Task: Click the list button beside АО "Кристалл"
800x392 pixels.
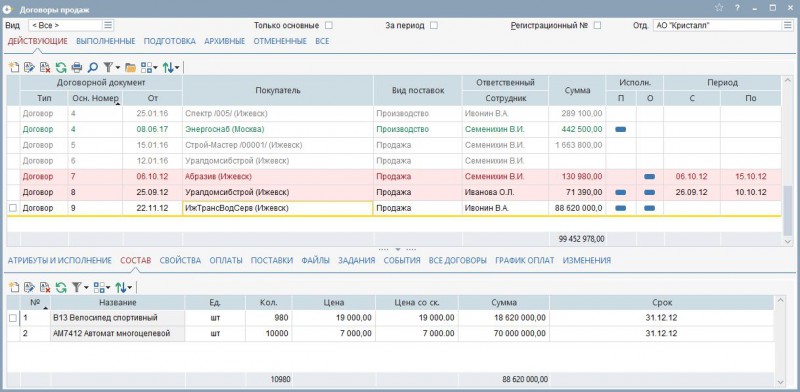Action: tap(787, 25)
